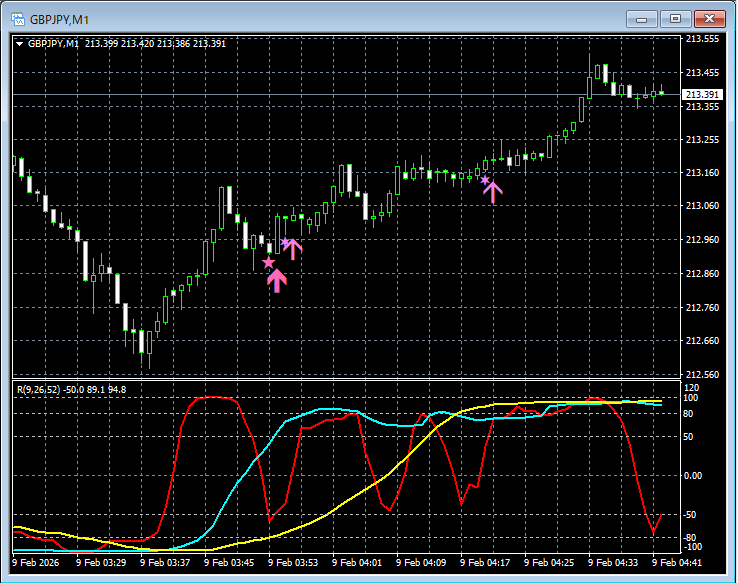Click the R(9,26,52) indicator label

(72, 390)
